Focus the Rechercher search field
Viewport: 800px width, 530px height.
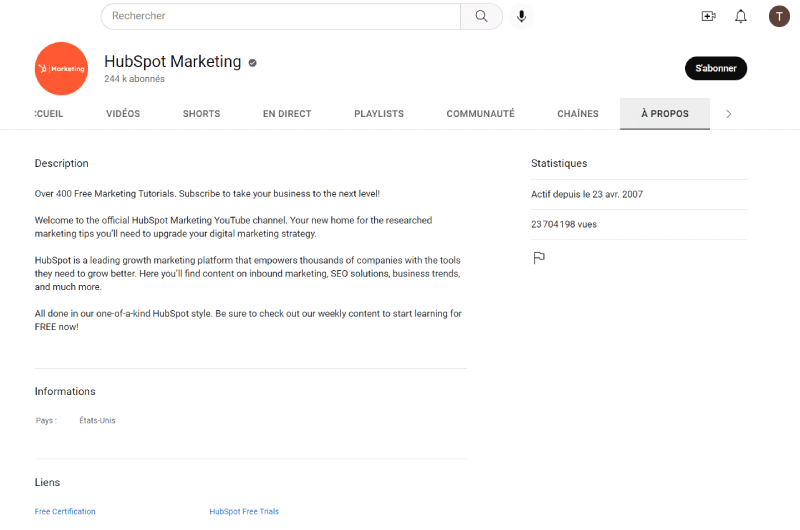click(x=281, y=16)
